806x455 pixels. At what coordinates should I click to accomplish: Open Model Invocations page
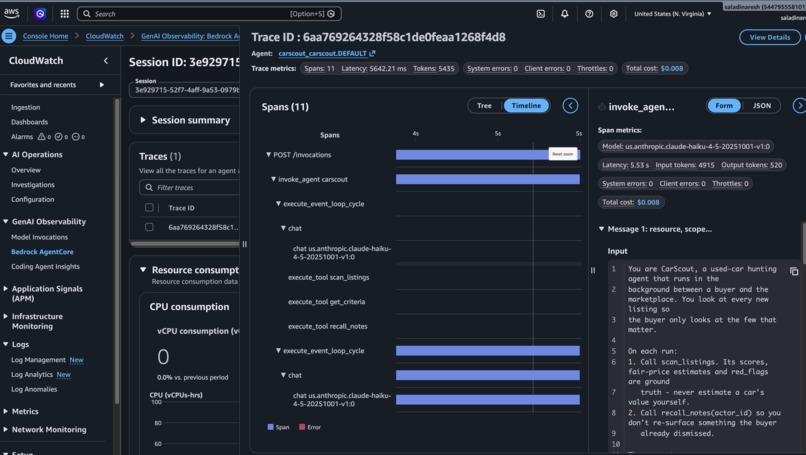click(40, 237)
